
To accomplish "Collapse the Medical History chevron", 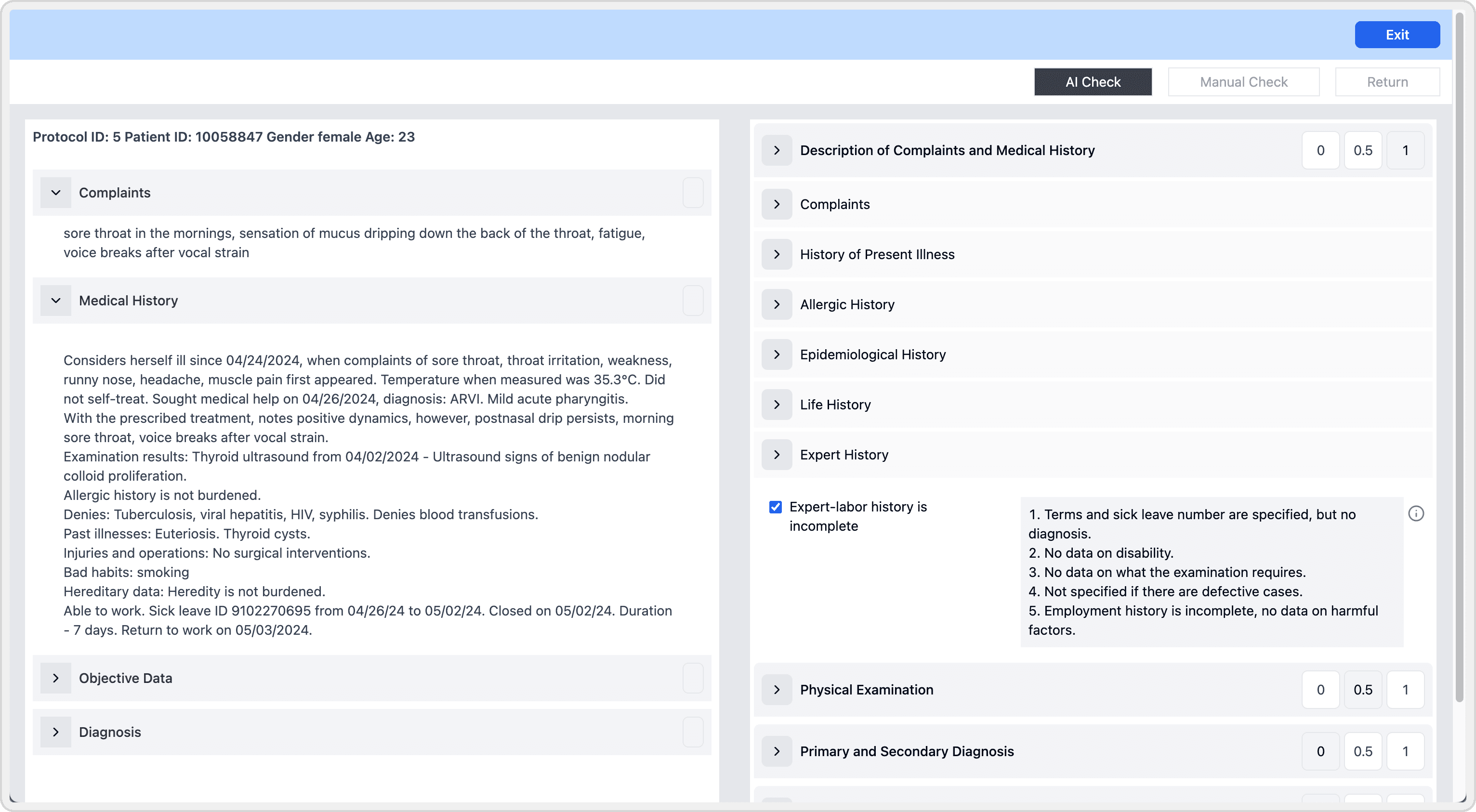I will point(55,300).
